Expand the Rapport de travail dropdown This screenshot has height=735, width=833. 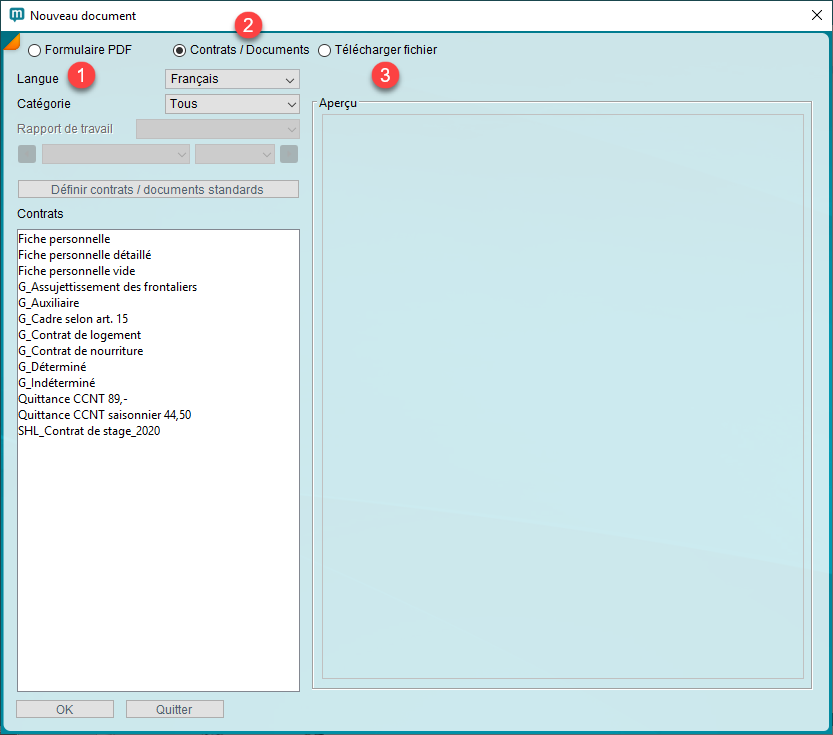tap(217, 129)
